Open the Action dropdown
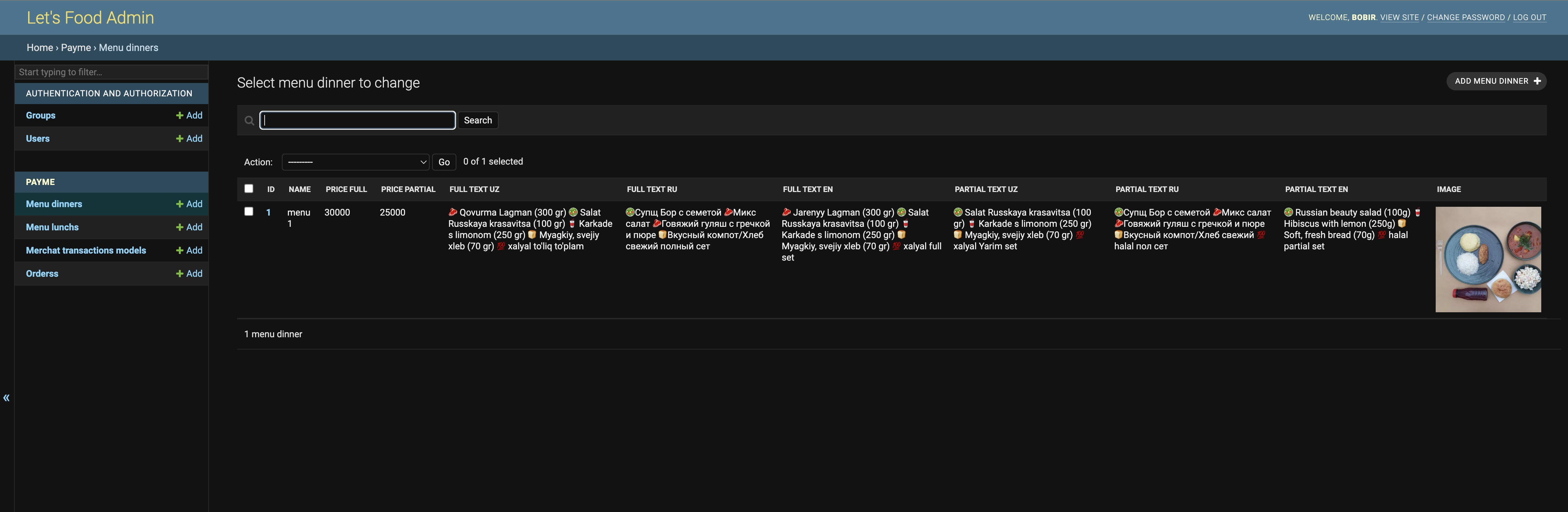Image resolution: width=1568 pixels, height=512 pixels. [355, 162]
